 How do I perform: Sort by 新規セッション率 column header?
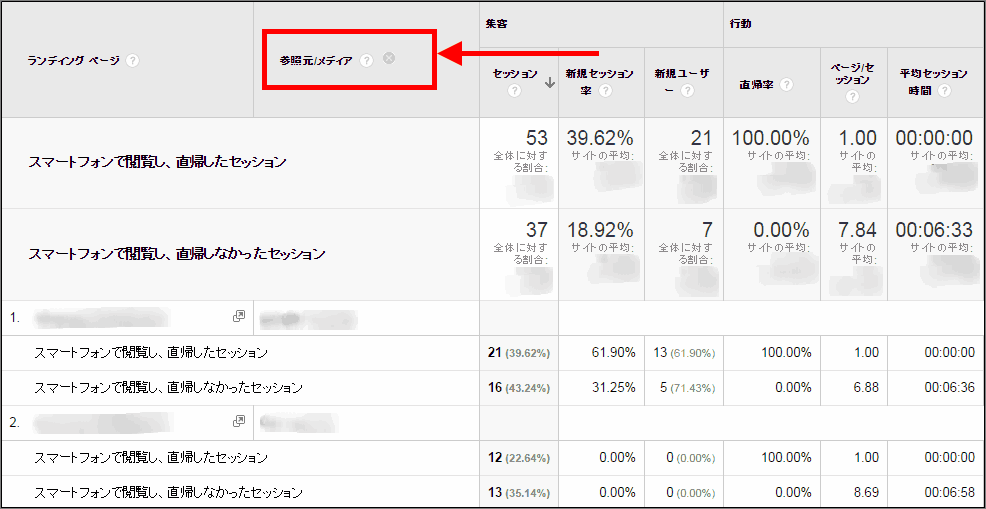pos(597,74)
